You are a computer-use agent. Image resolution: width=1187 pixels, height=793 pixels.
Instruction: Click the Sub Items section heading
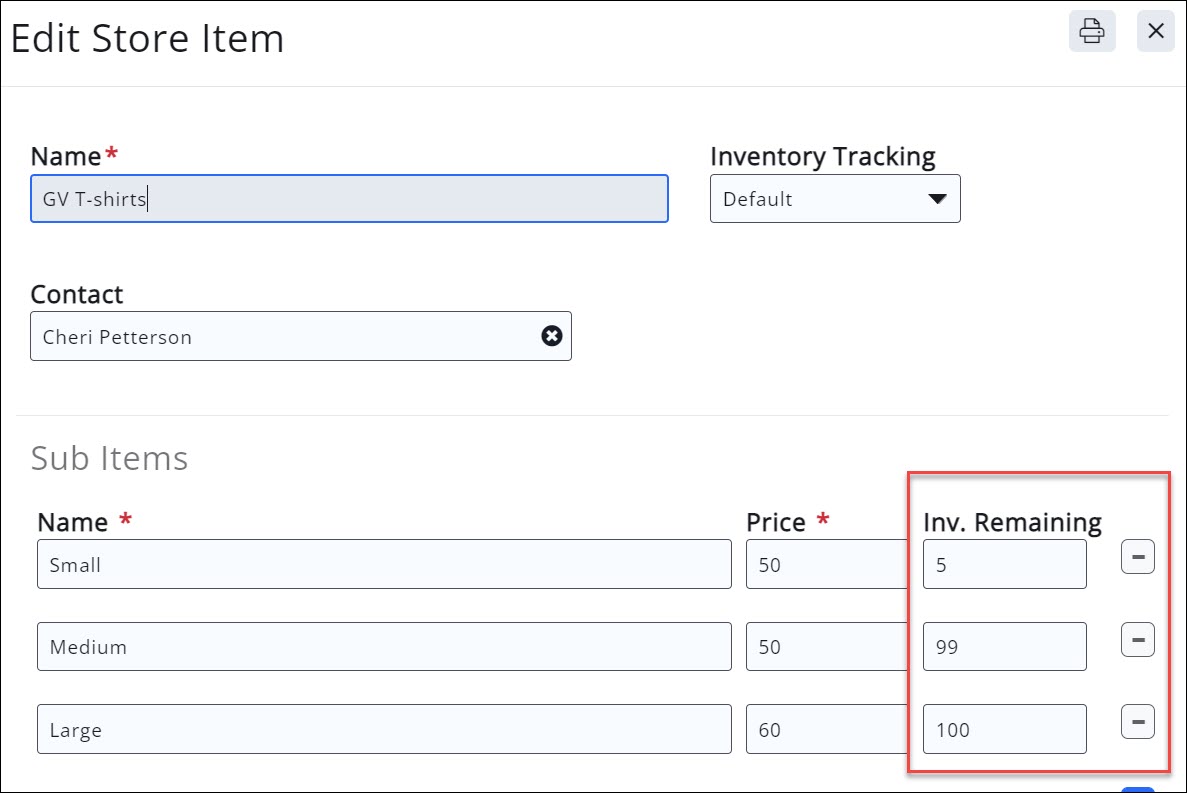109,458
